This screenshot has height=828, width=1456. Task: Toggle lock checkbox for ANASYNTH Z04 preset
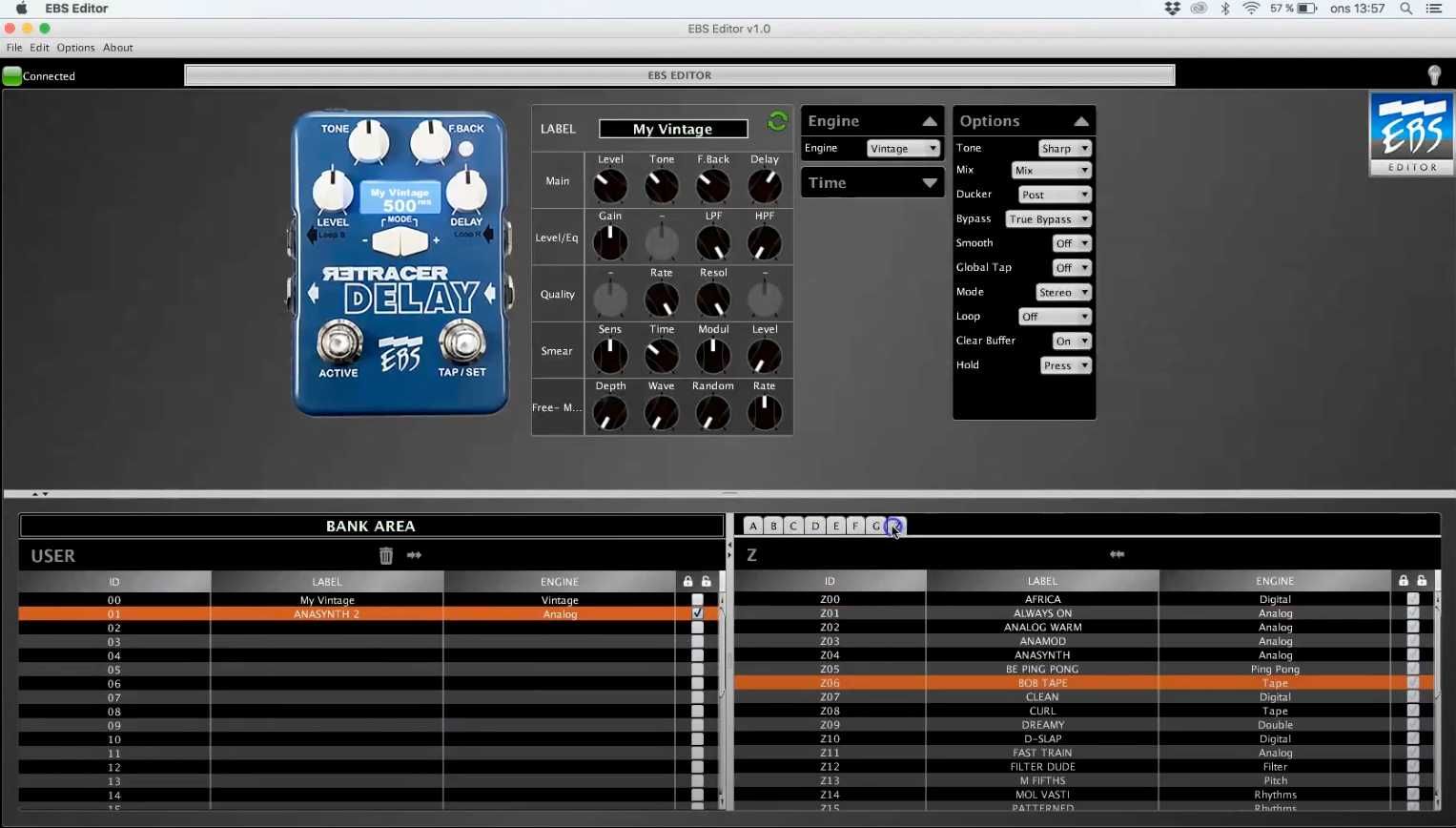tap(1413, 654)
